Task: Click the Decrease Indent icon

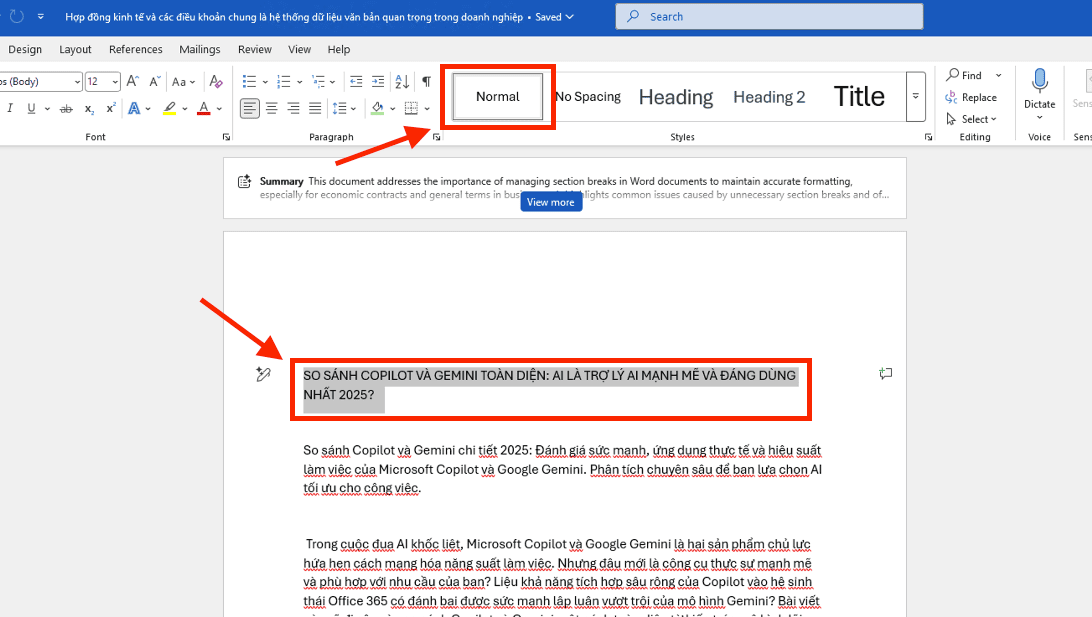Action: pos(356,82)
